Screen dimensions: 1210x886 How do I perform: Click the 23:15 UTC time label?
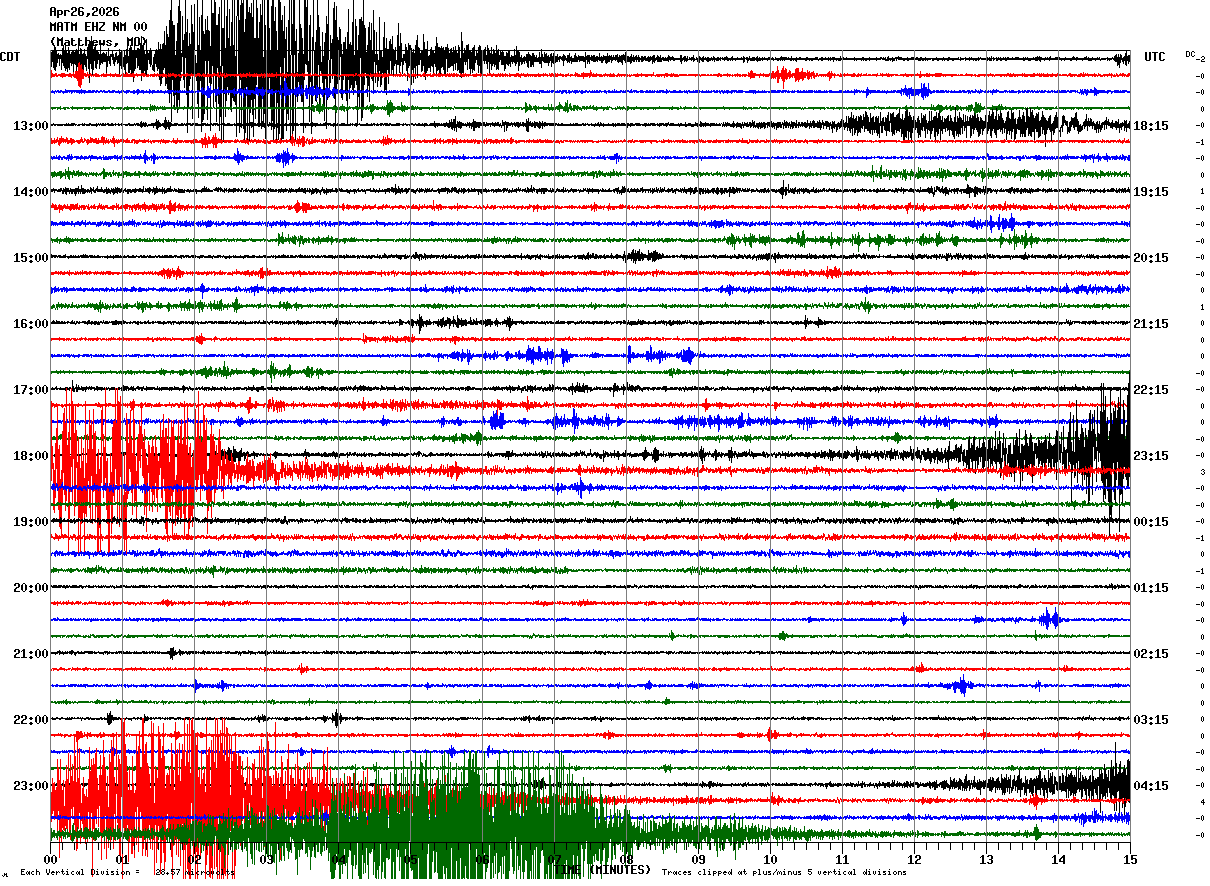tap(1153, 456)
